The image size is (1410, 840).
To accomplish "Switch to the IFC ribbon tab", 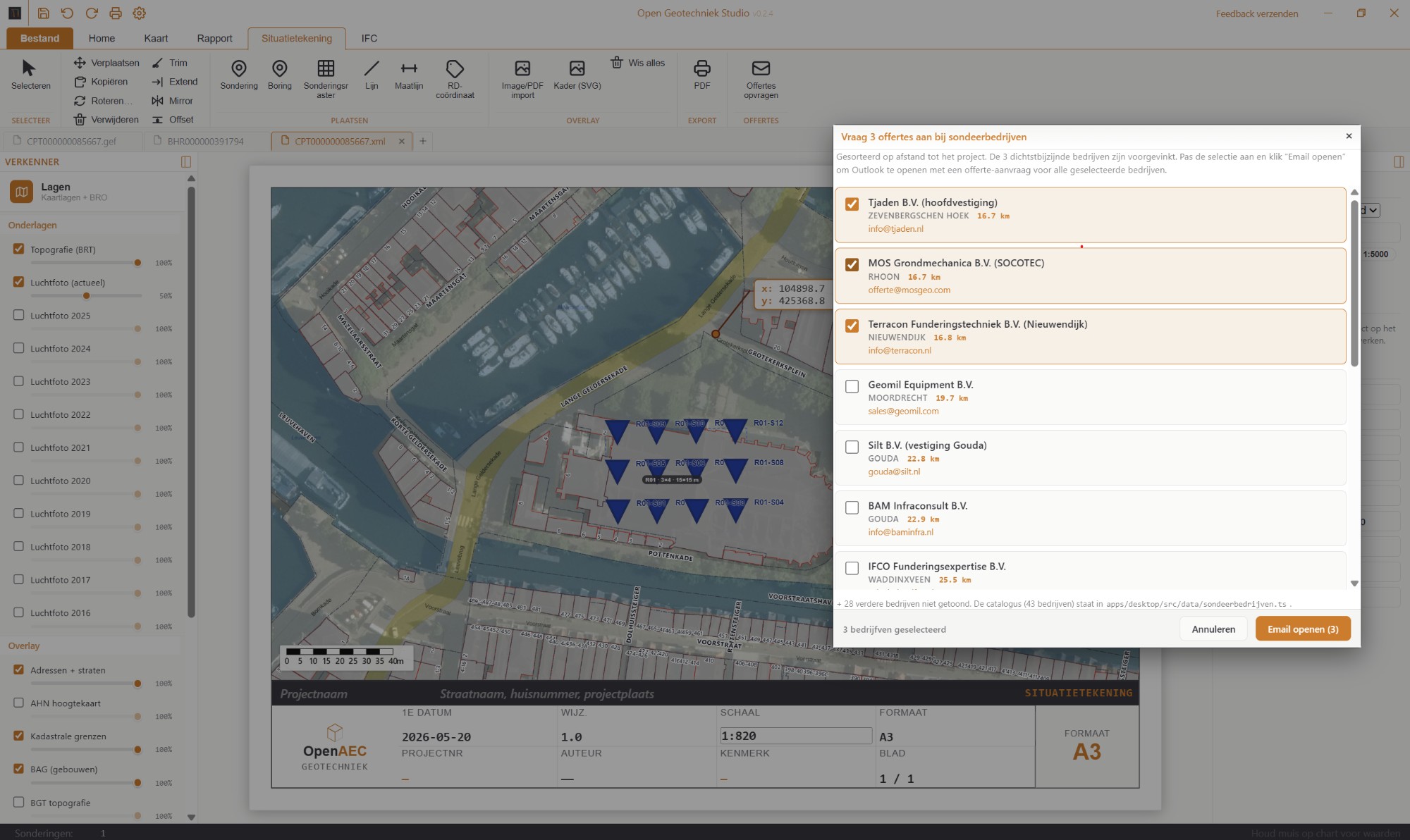I will (369, 38).
